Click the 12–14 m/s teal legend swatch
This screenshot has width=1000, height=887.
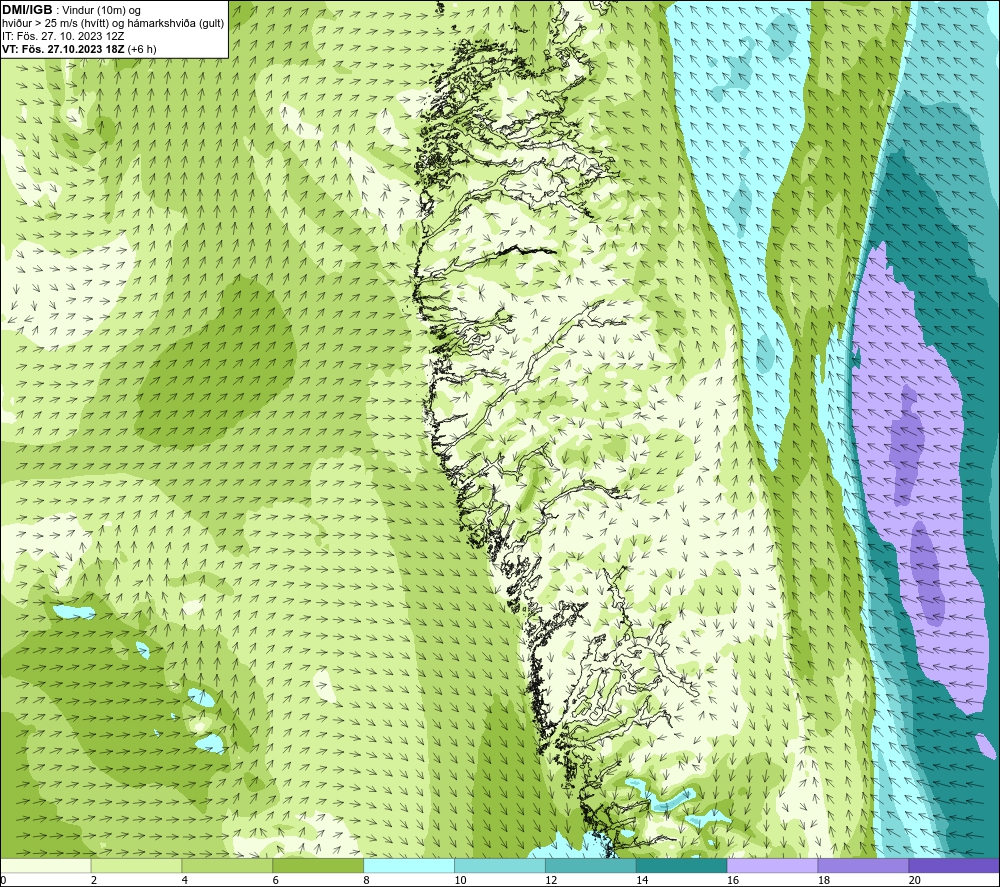click(591, 866)
